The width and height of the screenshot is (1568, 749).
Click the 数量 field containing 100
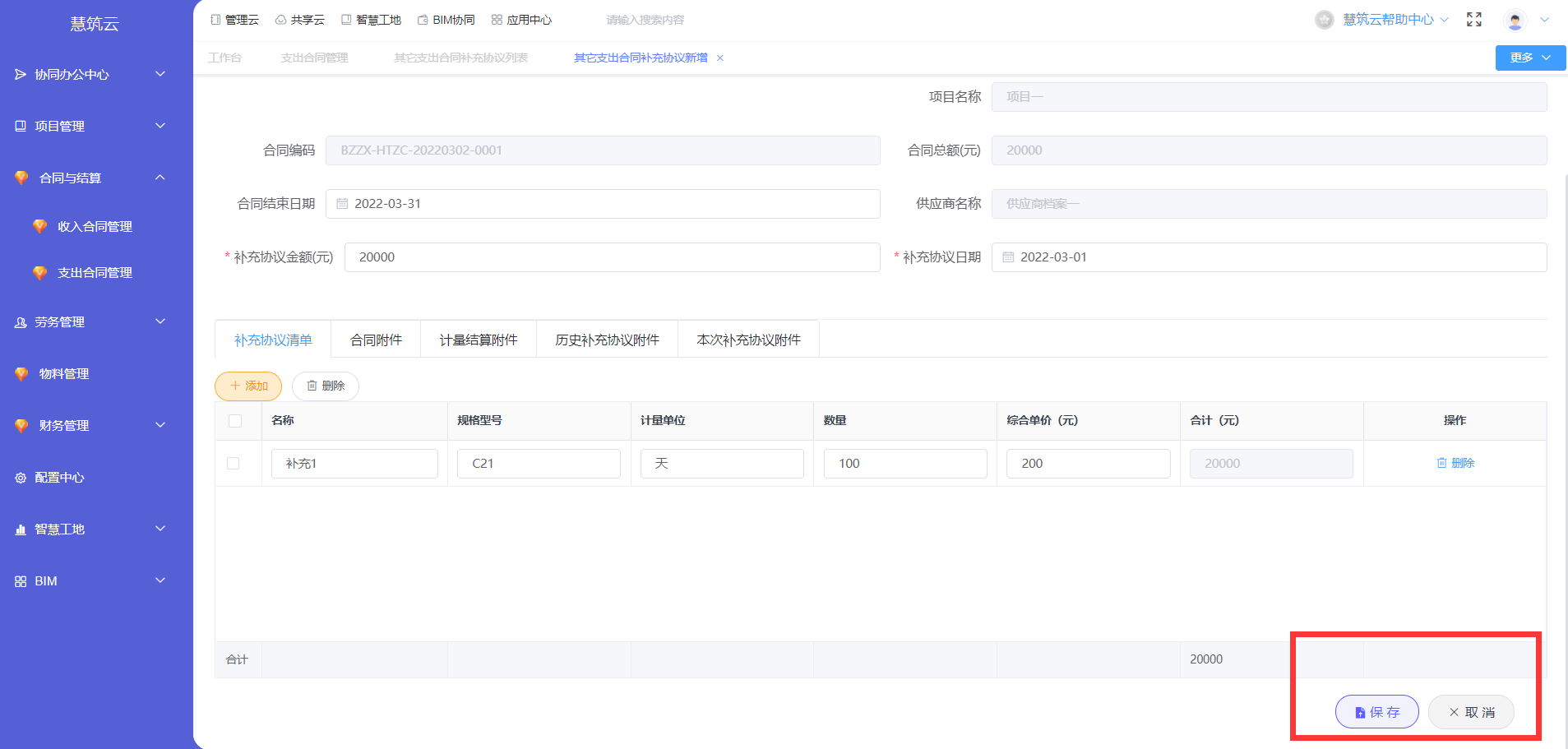point(905,464)
